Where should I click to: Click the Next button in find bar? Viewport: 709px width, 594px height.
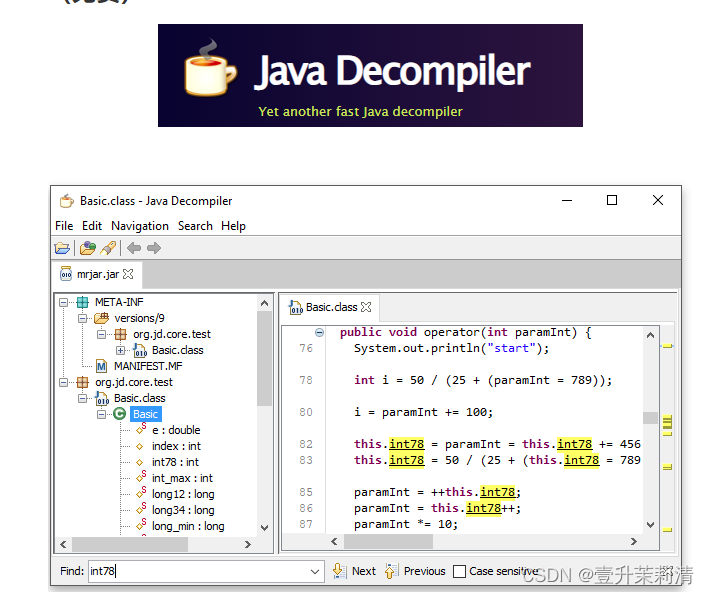point(354,571)
